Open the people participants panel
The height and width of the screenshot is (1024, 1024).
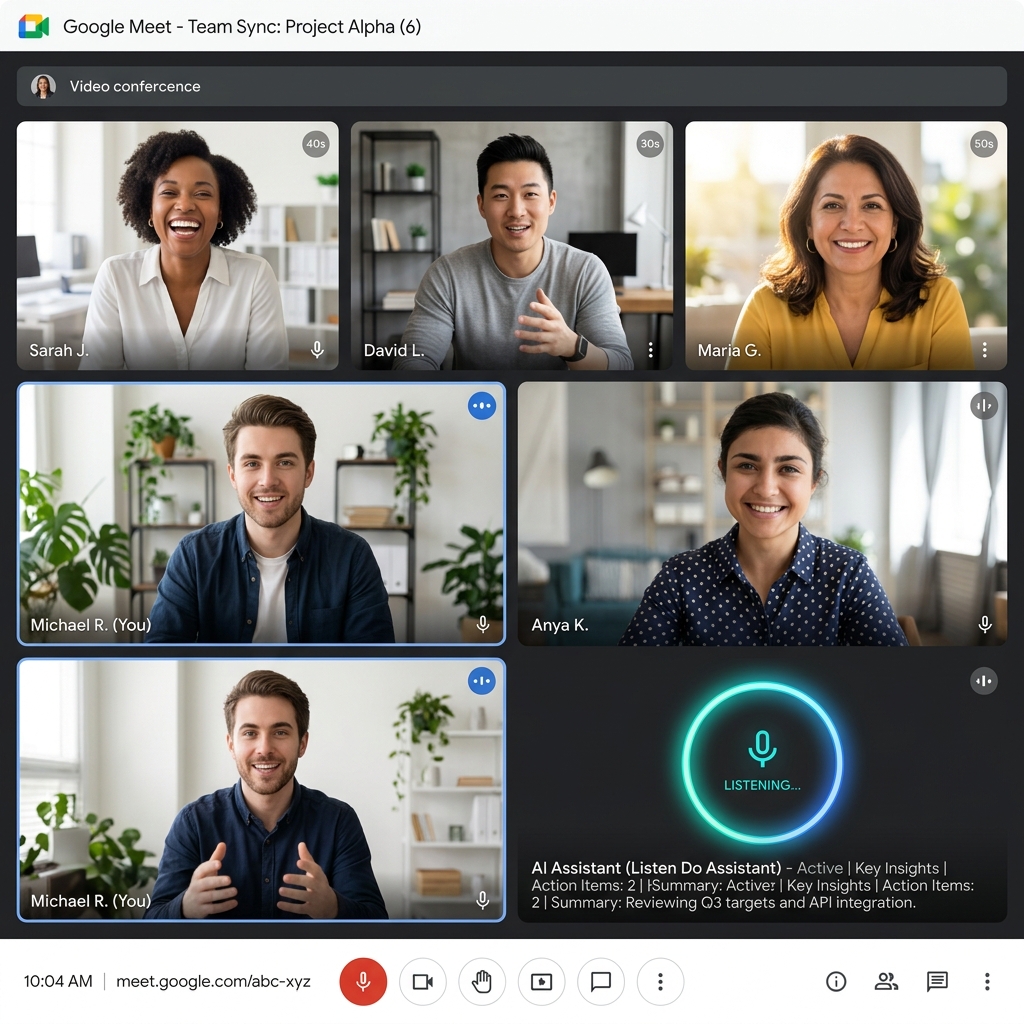[886, 981]
